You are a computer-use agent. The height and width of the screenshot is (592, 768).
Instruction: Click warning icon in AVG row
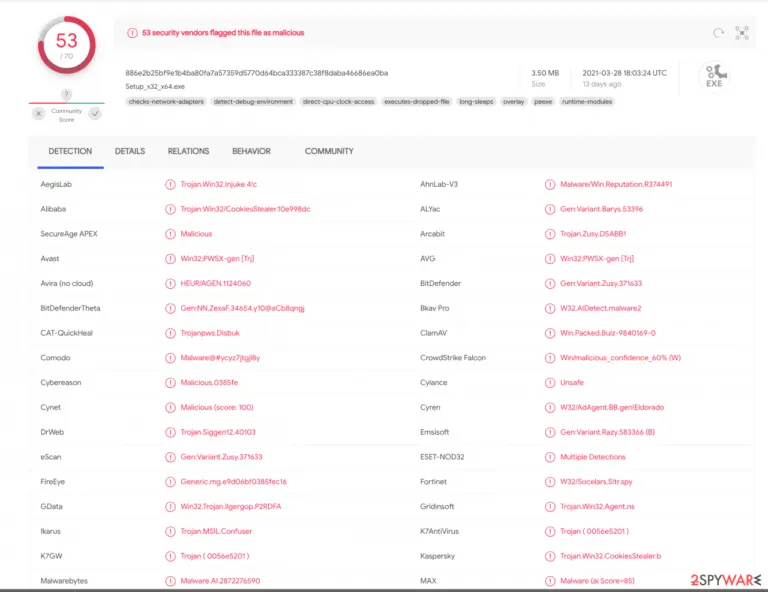550,259
